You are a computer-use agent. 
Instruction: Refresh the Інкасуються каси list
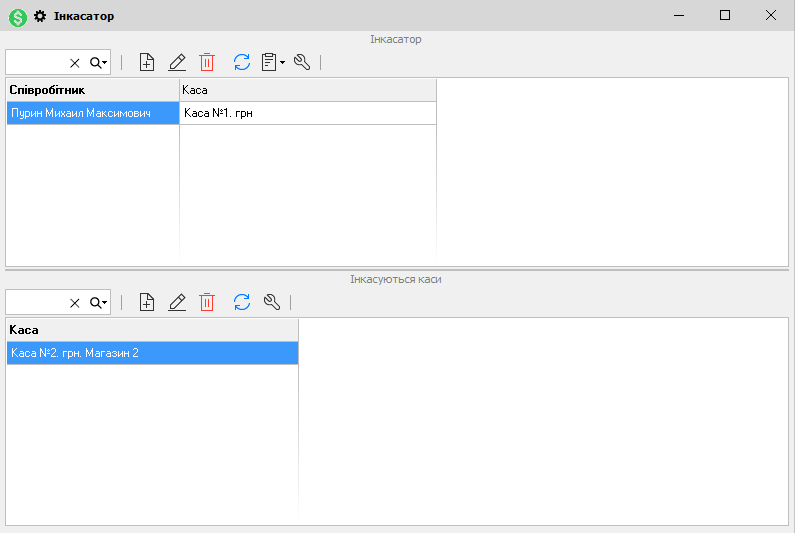pos(241,302)
